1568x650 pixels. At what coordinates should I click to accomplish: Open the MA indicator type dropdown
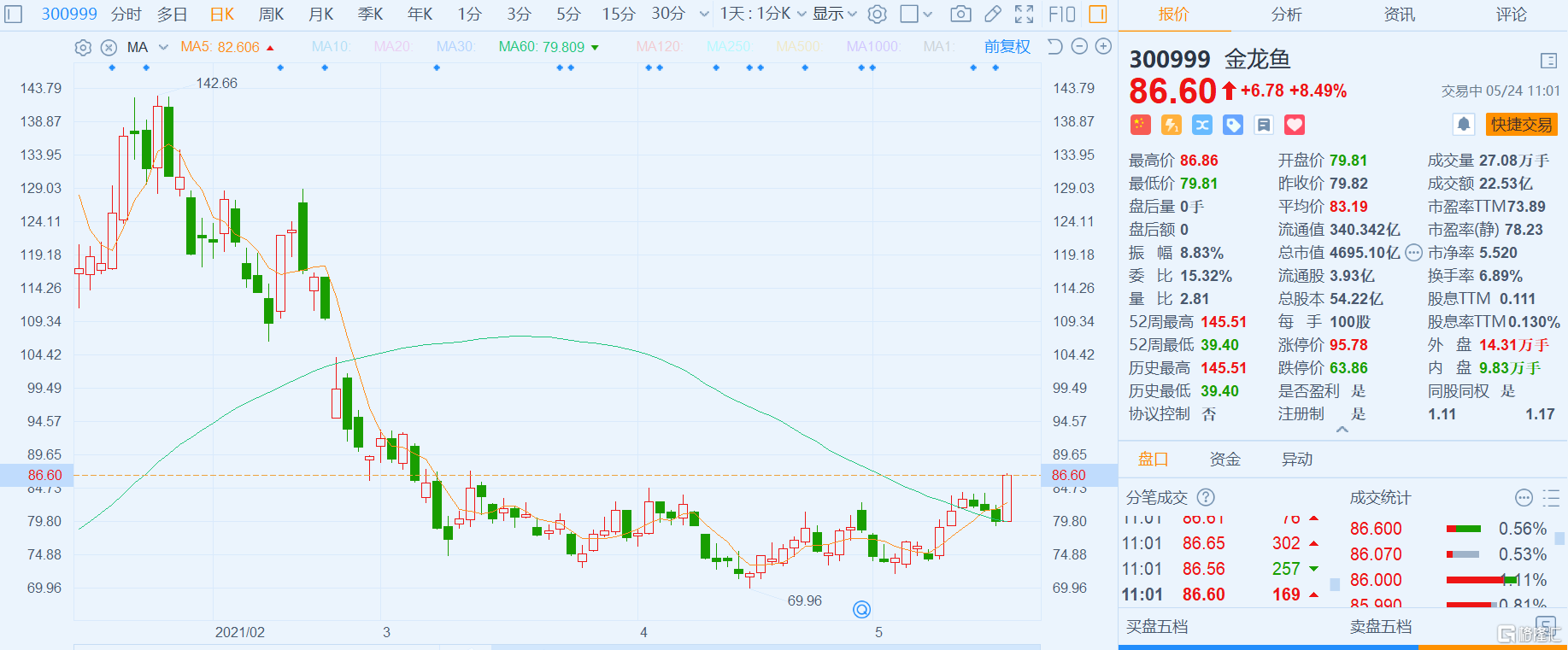(163, 47)
